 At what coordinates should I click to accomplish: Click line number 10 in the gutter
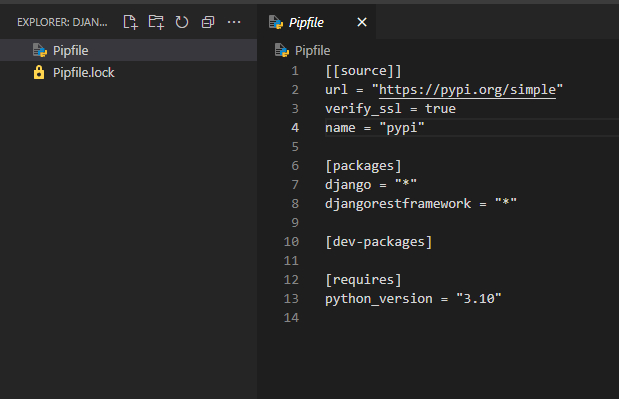pos(291,242)
